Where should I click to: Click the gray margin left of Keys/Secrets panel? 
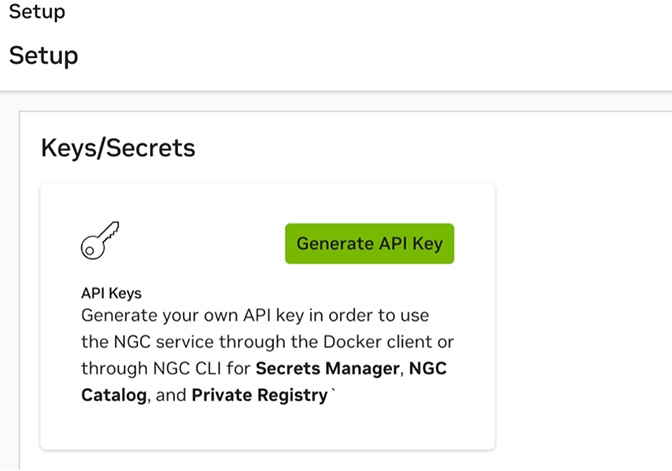coord(9,300)
